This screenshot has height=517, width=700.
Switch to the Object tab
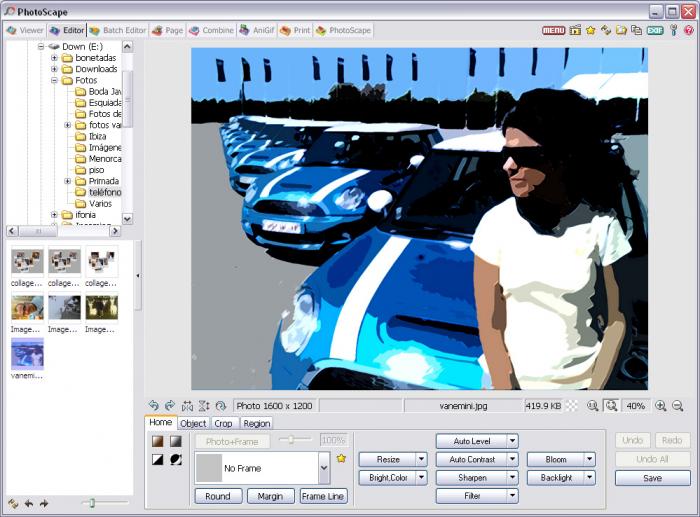pyautogui.click(x=193, y=423)
